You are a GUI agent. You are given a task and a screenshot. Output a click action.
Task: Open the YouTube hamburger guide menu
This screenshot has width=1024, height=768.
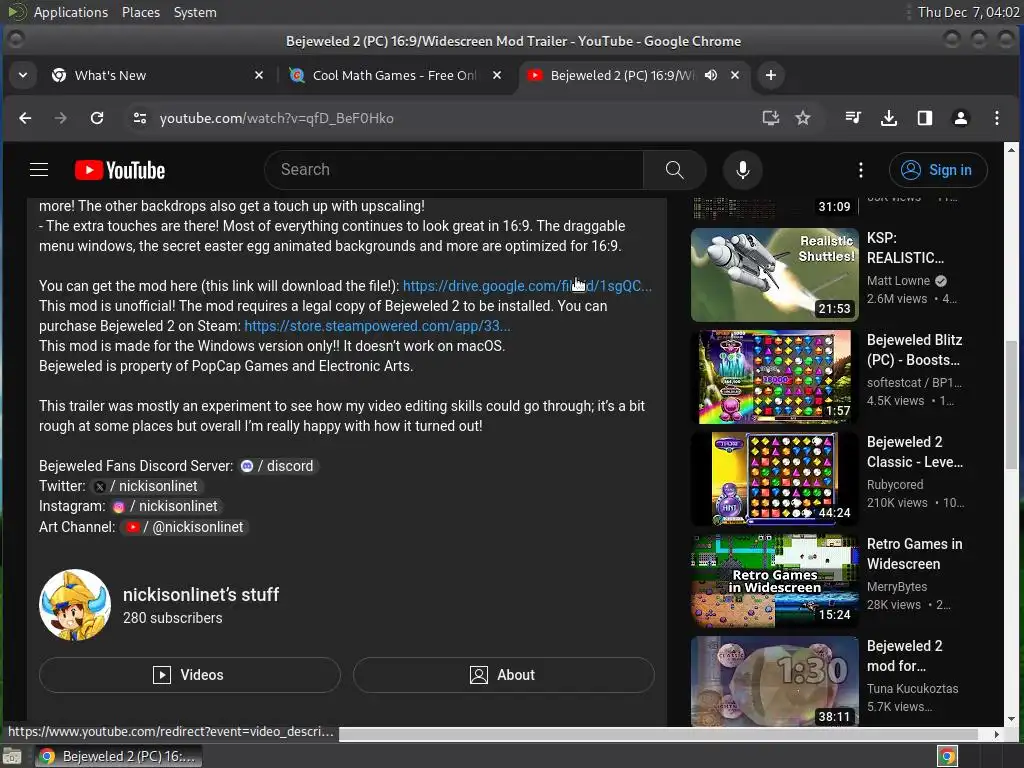[x=39, y=170]
